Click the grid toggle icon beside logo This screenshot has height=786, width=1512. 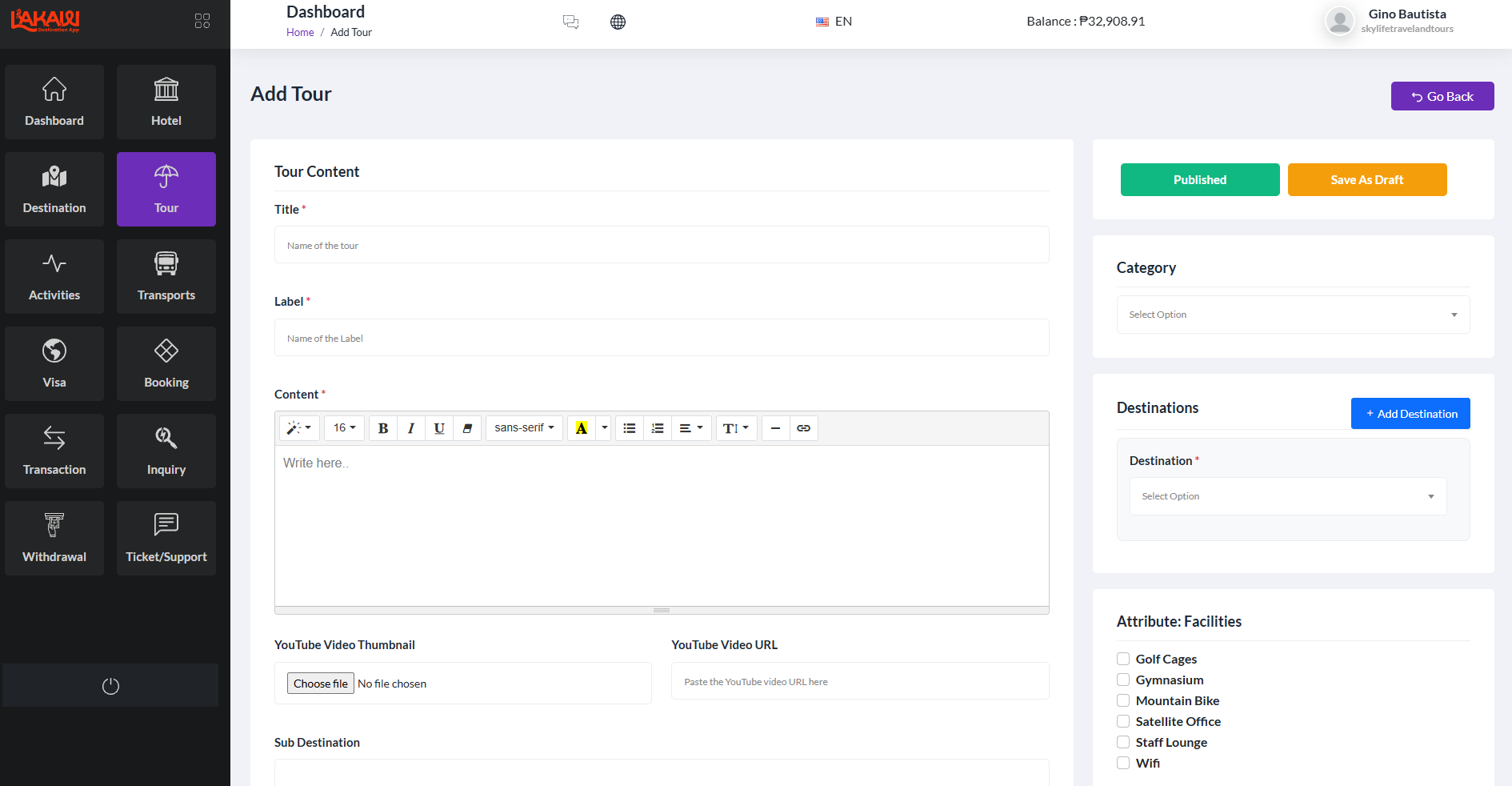pos(202,21)
